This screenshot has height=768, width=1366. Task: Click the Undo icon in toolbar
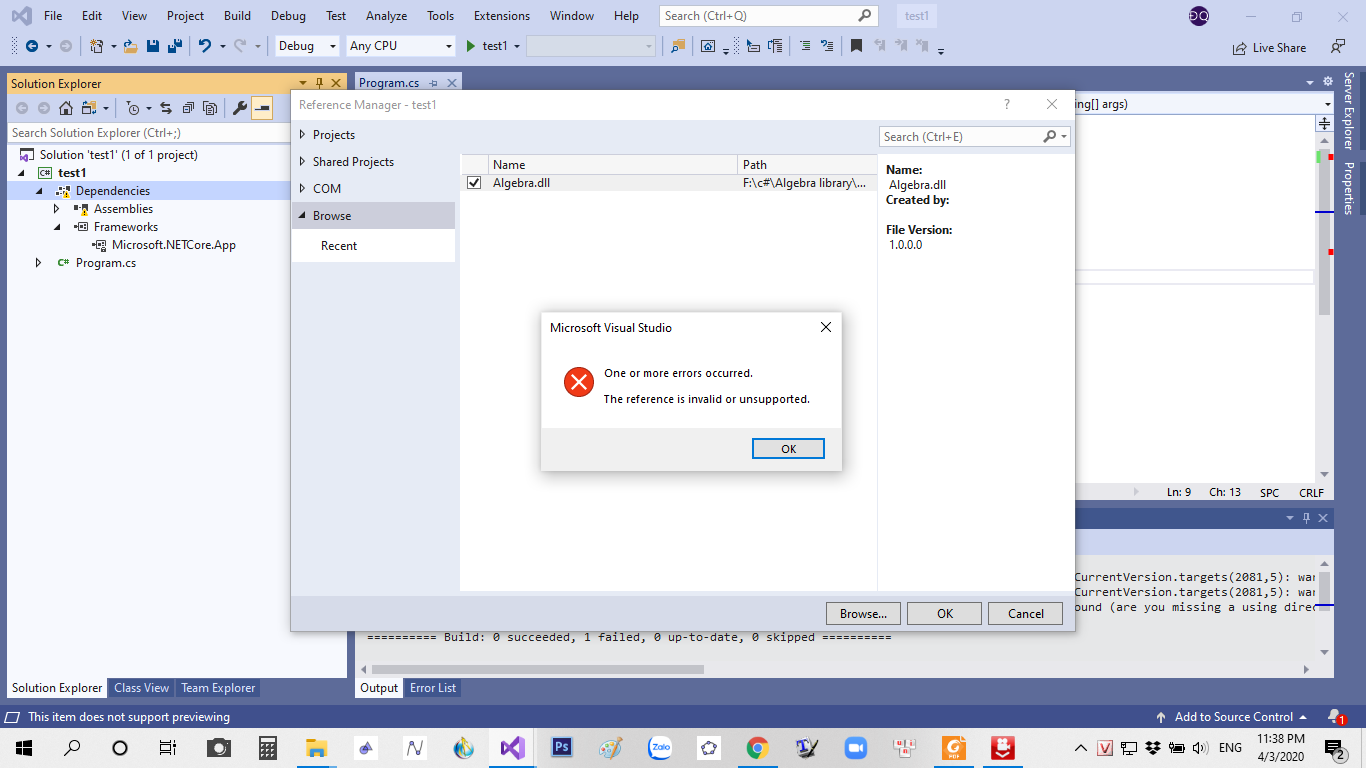(x=205, y=46)
